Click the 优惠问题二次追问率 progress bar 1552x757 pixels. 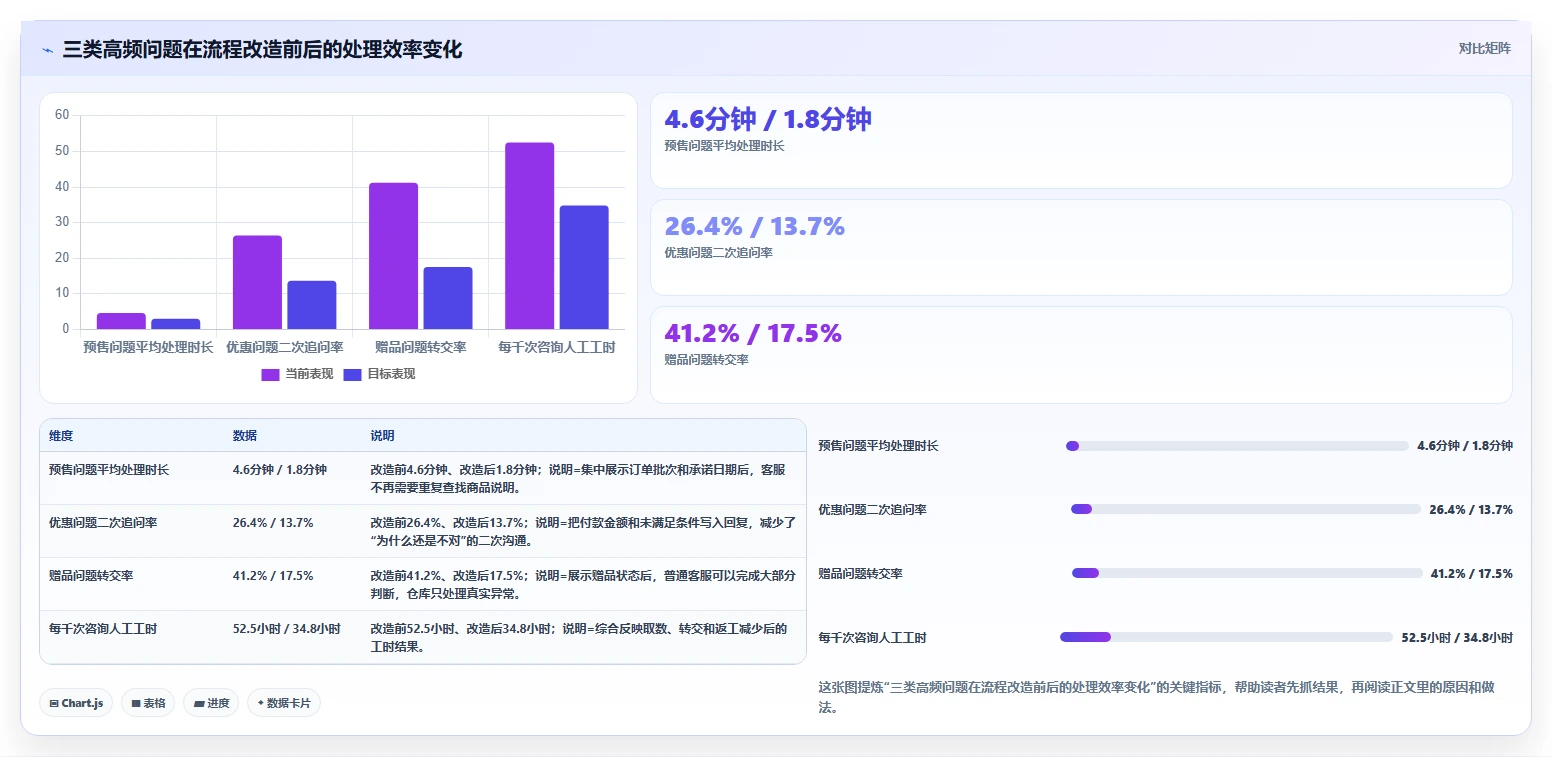coord(1246,509)
